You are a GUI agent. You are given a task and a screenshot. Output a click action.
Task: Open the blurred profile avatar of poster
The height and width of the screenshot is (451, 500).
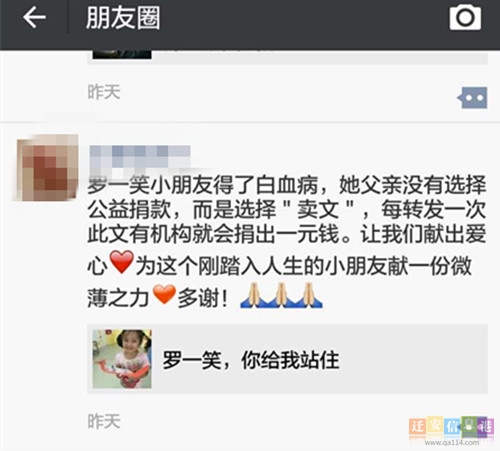(47, 167)
